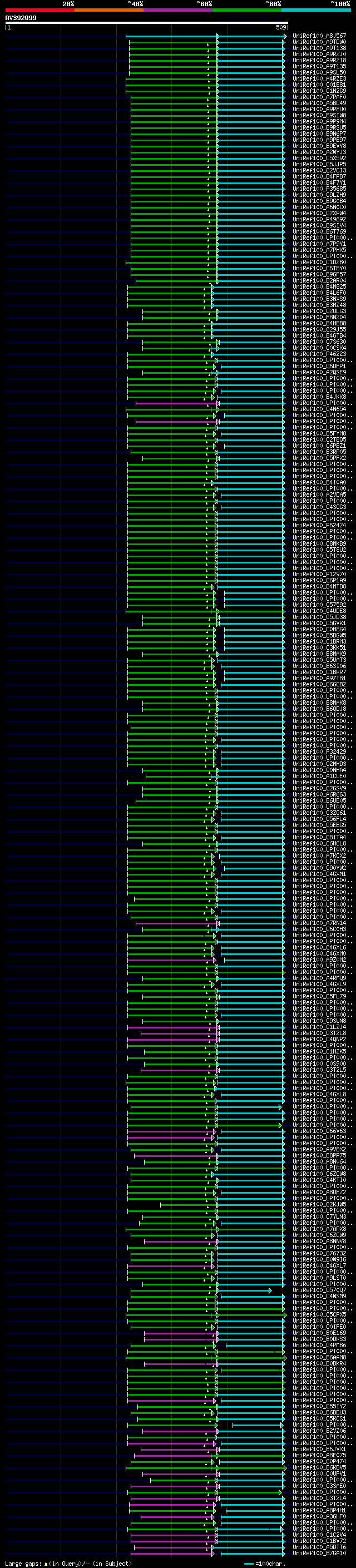The height and width of the screenshot is (1568, 356).
Task: Select subject label UniRef100_C5X592
Action: [x=319, y=159]
